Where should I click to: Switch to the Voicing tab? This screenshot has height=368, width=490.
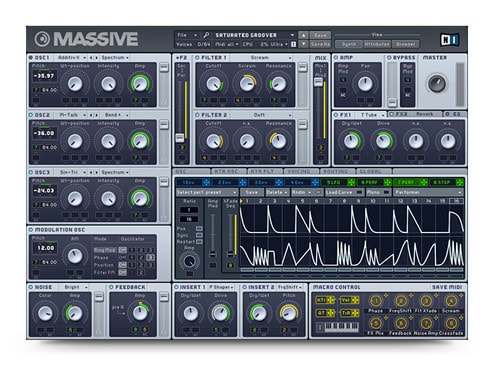coord(299,171)
